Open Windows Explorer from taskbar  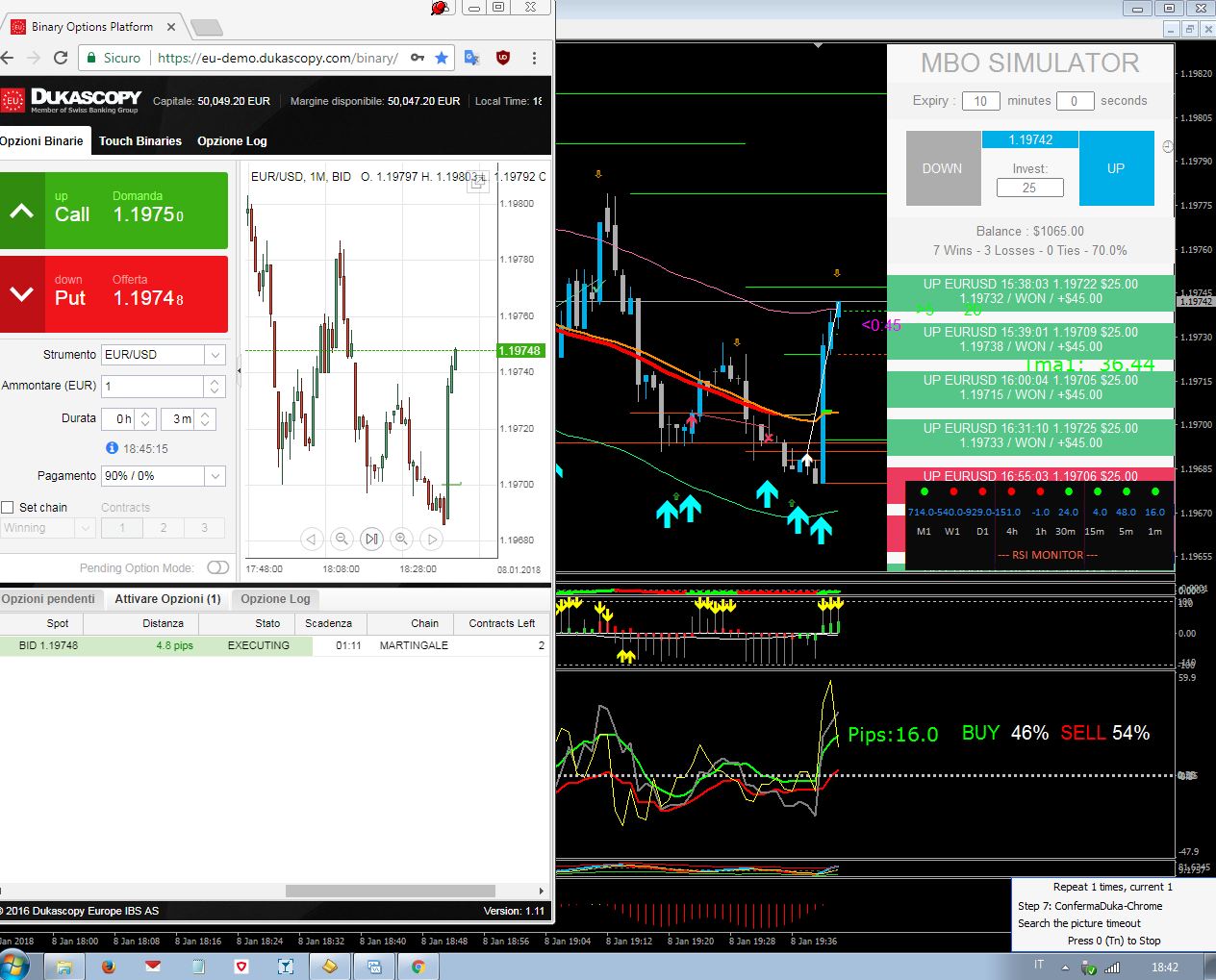coord(63,967)
